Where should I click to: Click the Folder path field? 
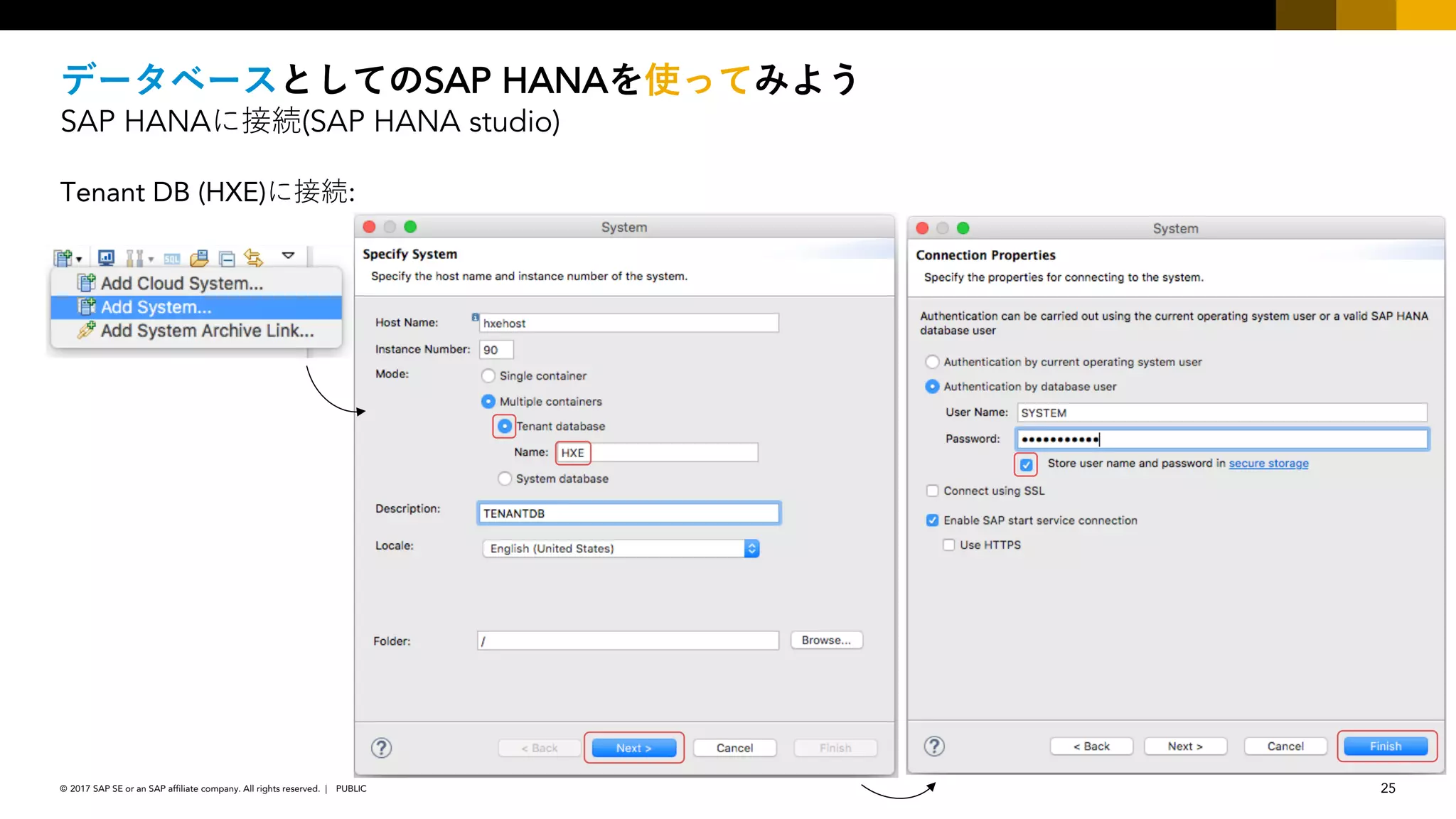628,641
